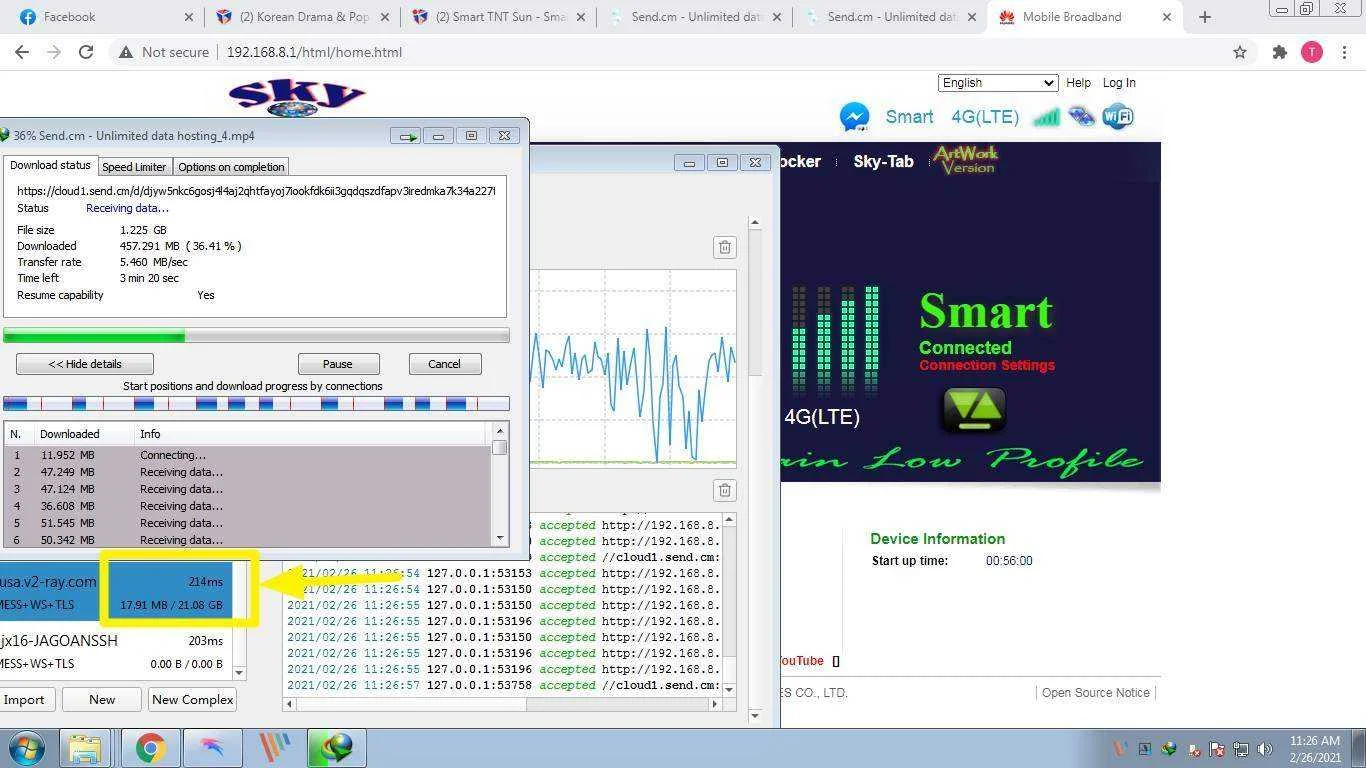Image resolution: width=1366 pixels, height=768 pixels.
Task: Open the Sky-Tab menu item
Action: pos(883,161)
